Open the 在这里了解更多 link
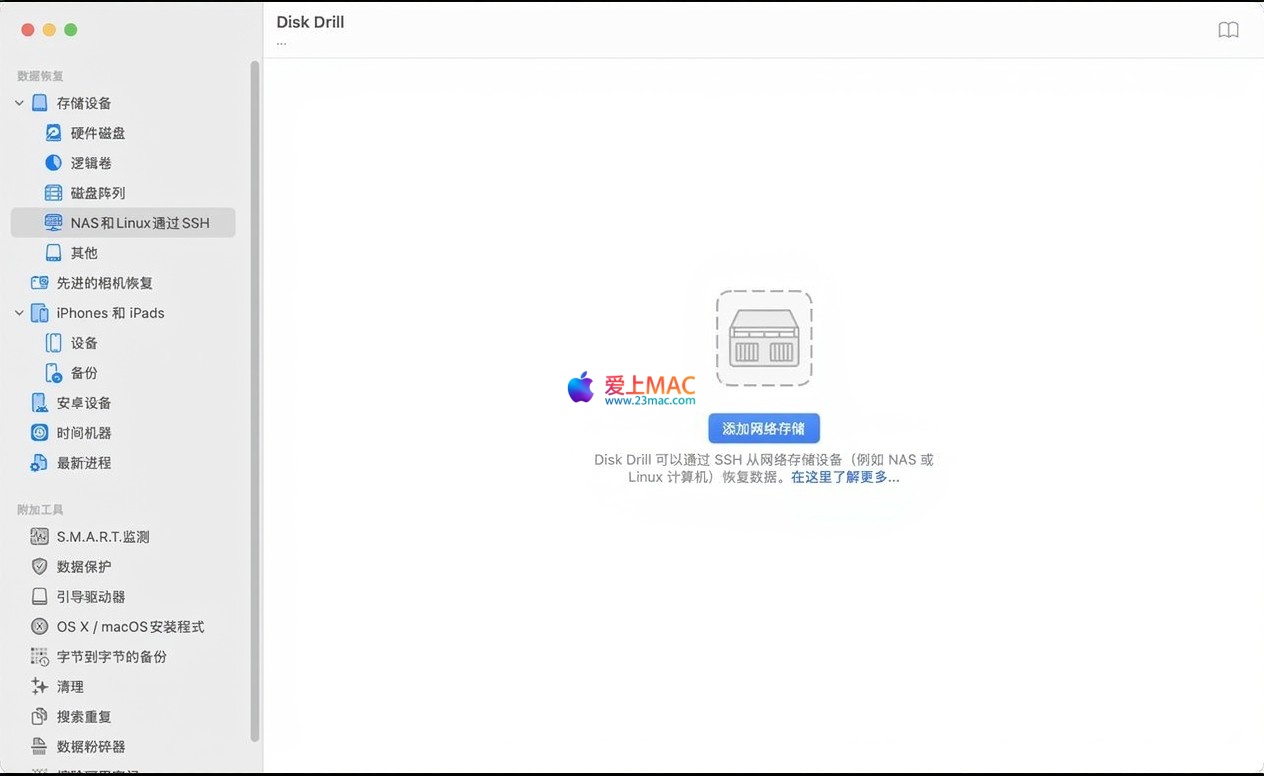 tap(845, 477)
